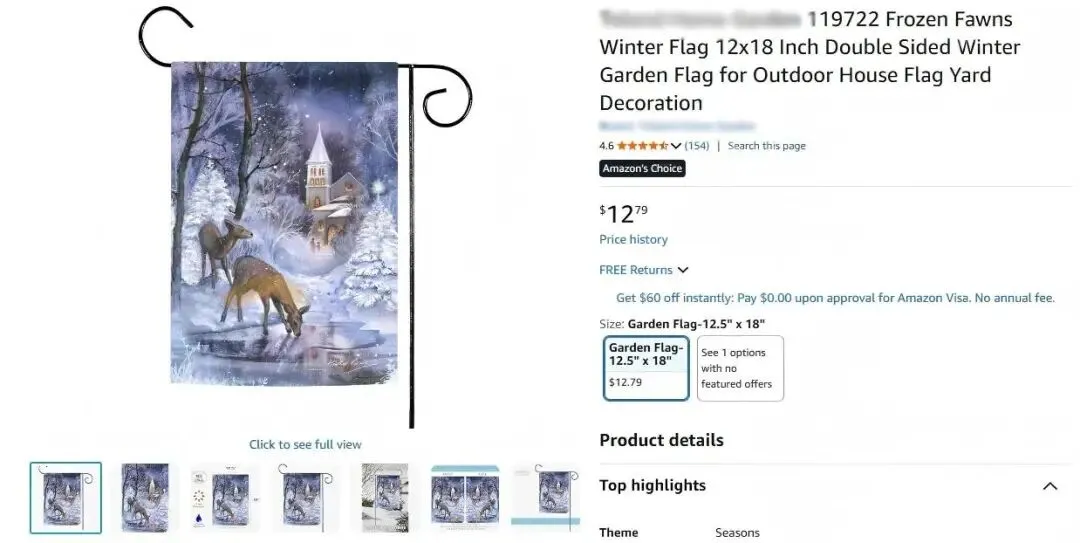Select the first flag-on-stand thumbnail
Image resolution: width=1080 pixels, height=543 pixels.
tap(65, 498)
